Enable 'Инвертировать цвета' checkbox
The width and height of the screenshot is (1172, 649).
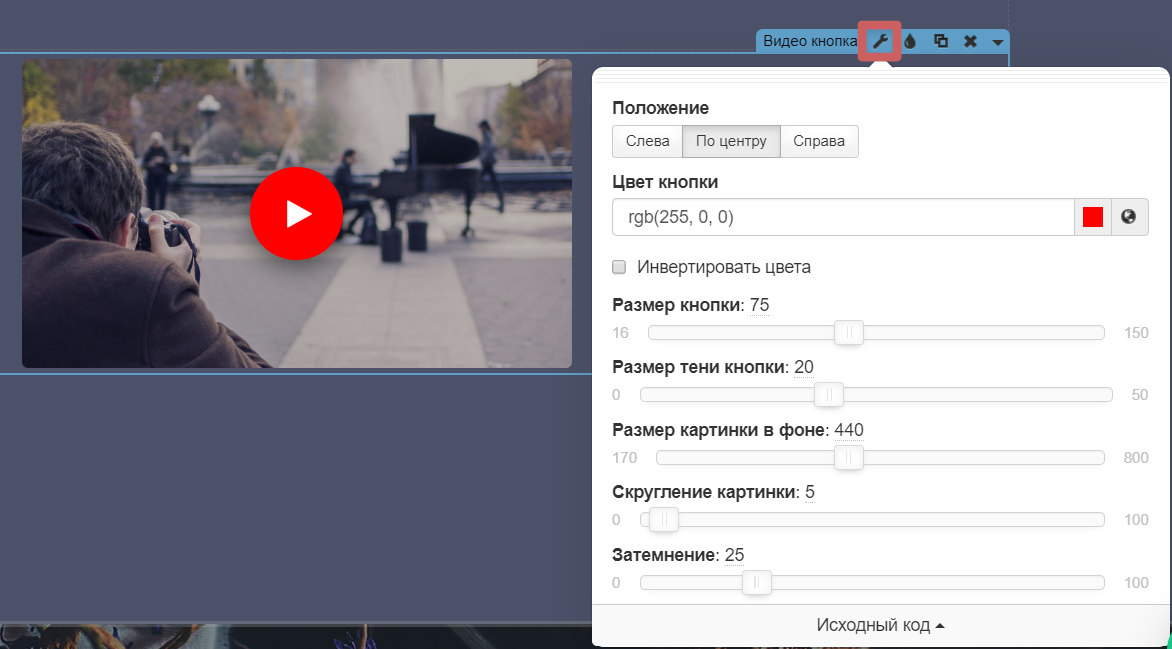point(619,267)
